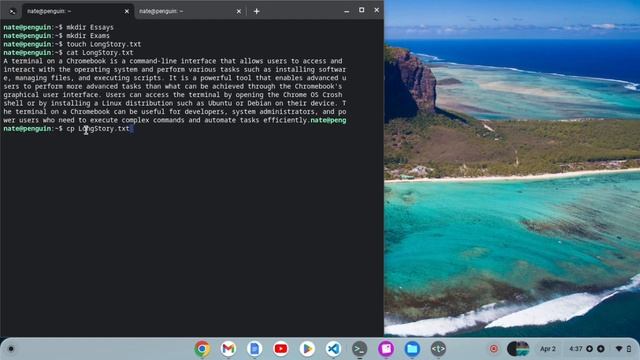Click the Wi-Fi status icon in the tray
This screenshot has height=360, width=640.
coord(619,349)
